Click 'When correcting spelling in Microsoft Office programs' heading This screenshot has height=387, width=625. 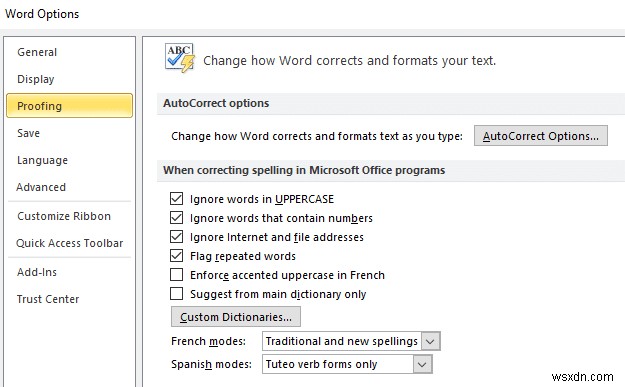tap(304, 170)
